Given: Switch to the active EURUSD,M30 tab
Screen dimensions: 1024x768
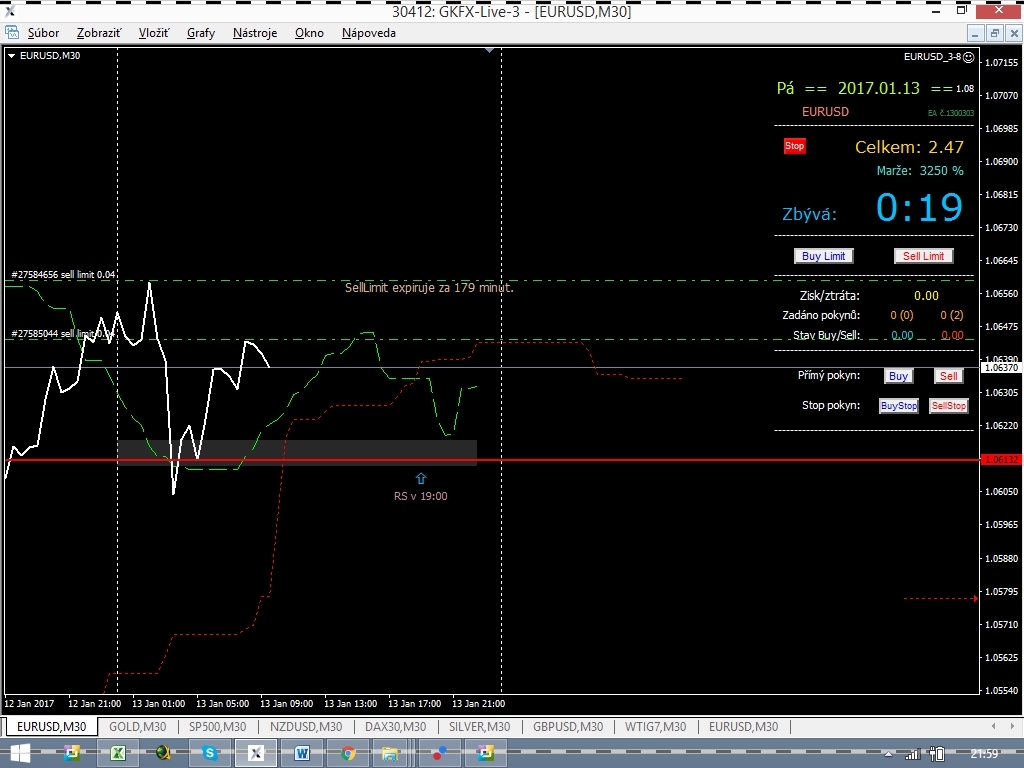Looking at the screenshot, I should point(52,726).
